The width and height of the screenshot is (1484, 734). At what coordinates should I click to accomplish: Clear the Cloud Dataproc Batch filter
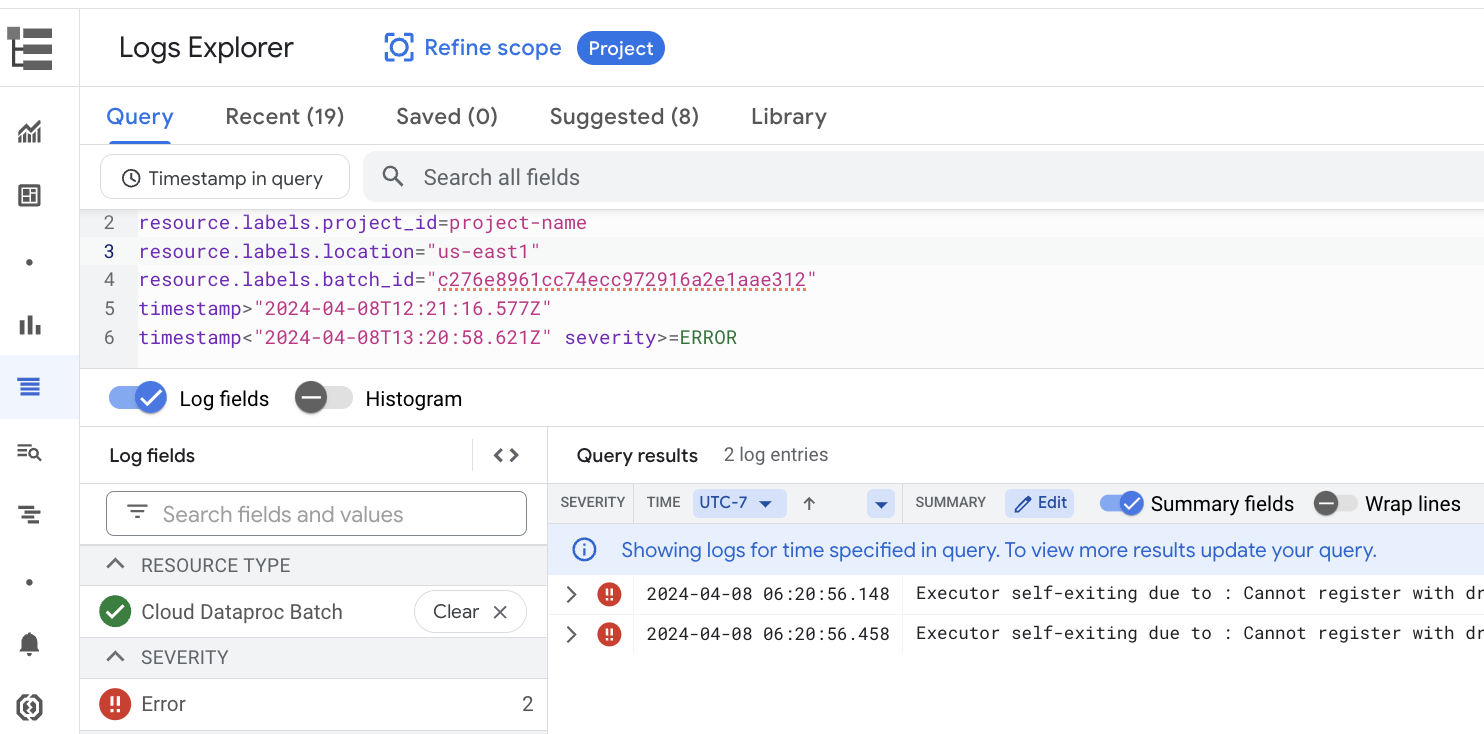pyautogui.click(x=470, y=611)
